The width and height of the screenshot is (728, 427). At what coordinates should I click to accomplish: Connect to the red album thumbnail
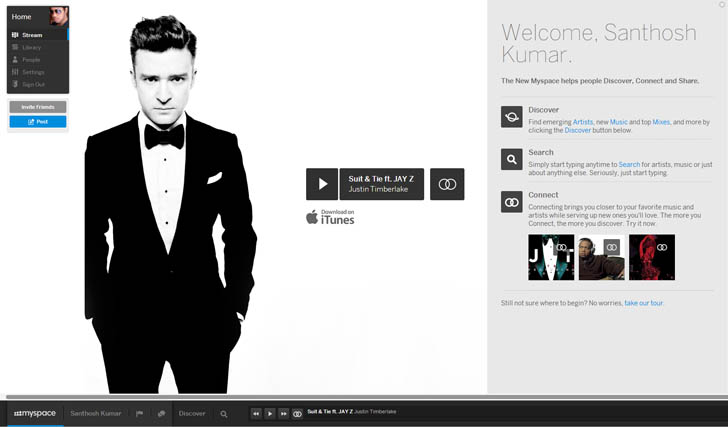[662, 247]
